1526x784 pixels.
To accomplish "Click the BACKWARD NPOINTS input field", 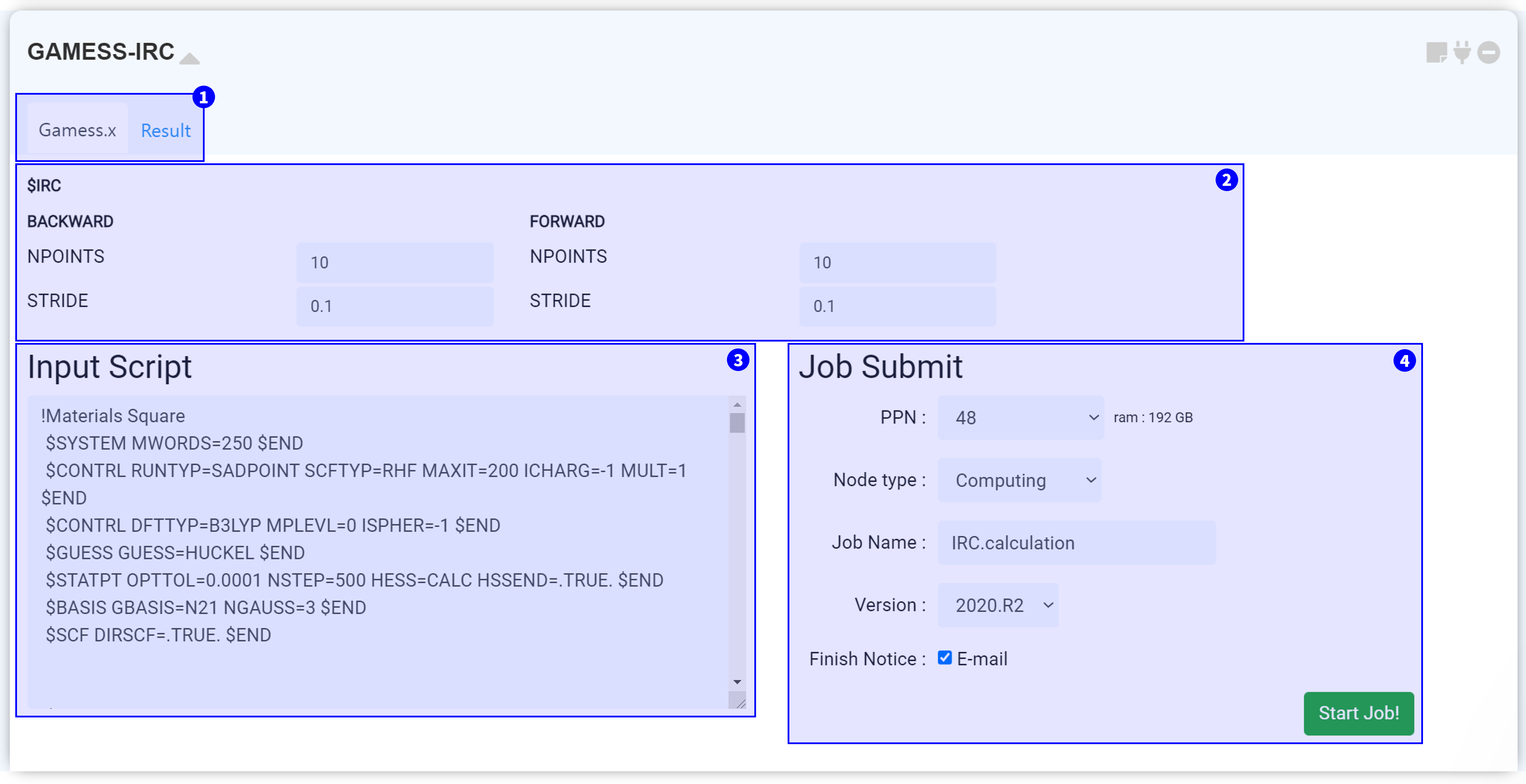I will [395, 262].
